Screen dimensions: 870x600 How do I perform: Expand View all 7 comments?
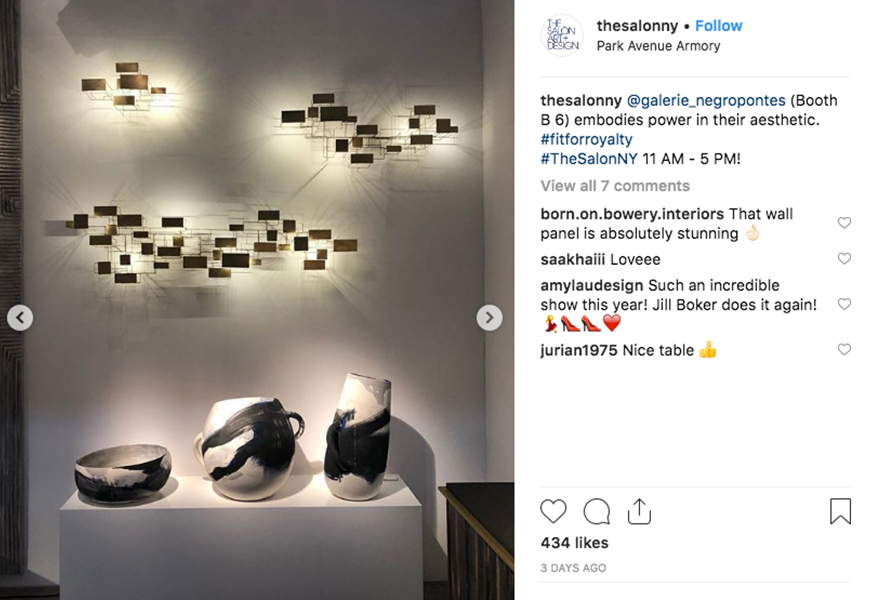tap(615, 186)
